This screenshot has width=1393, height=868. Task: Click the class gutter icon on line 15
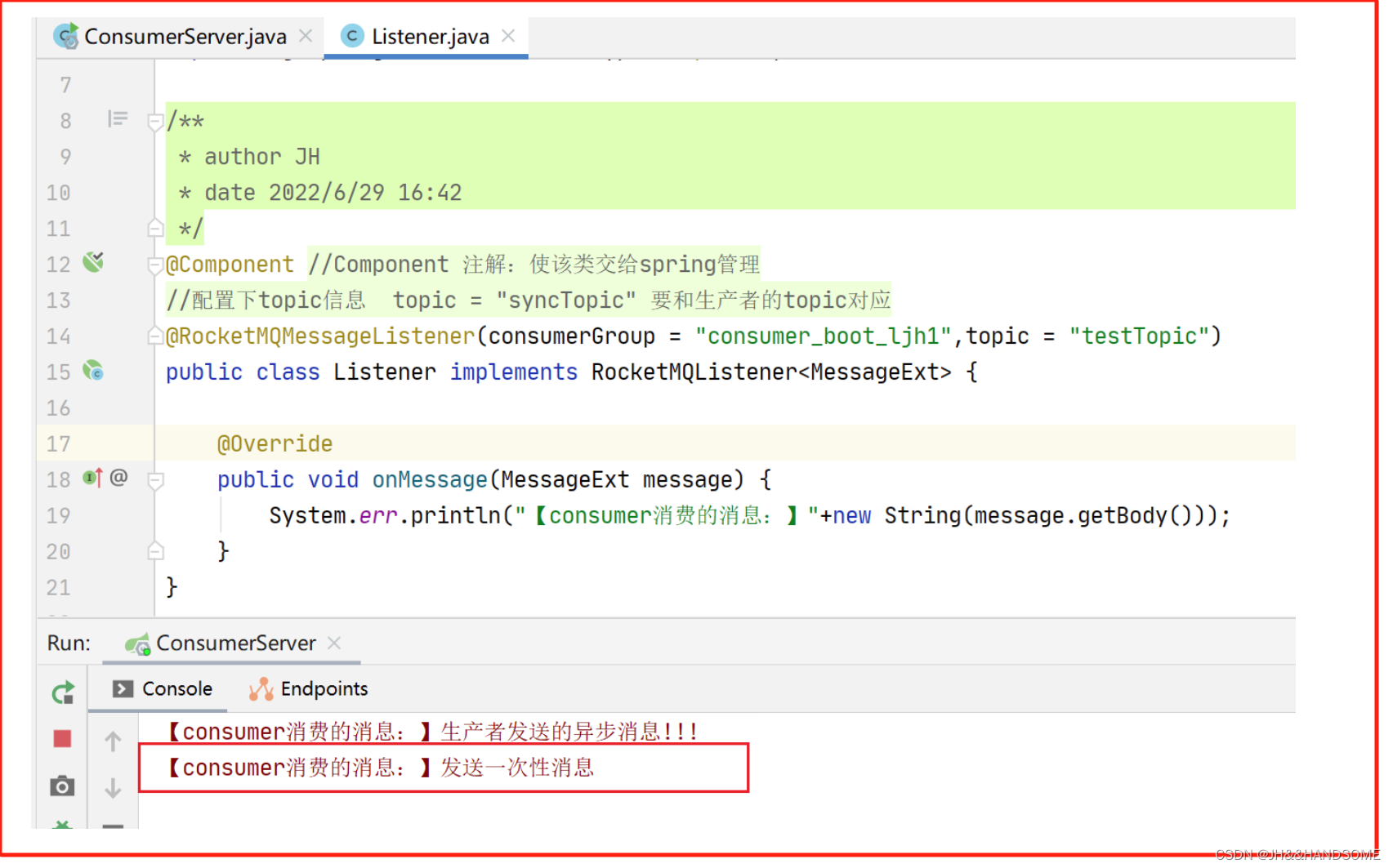tap(93, 371)
